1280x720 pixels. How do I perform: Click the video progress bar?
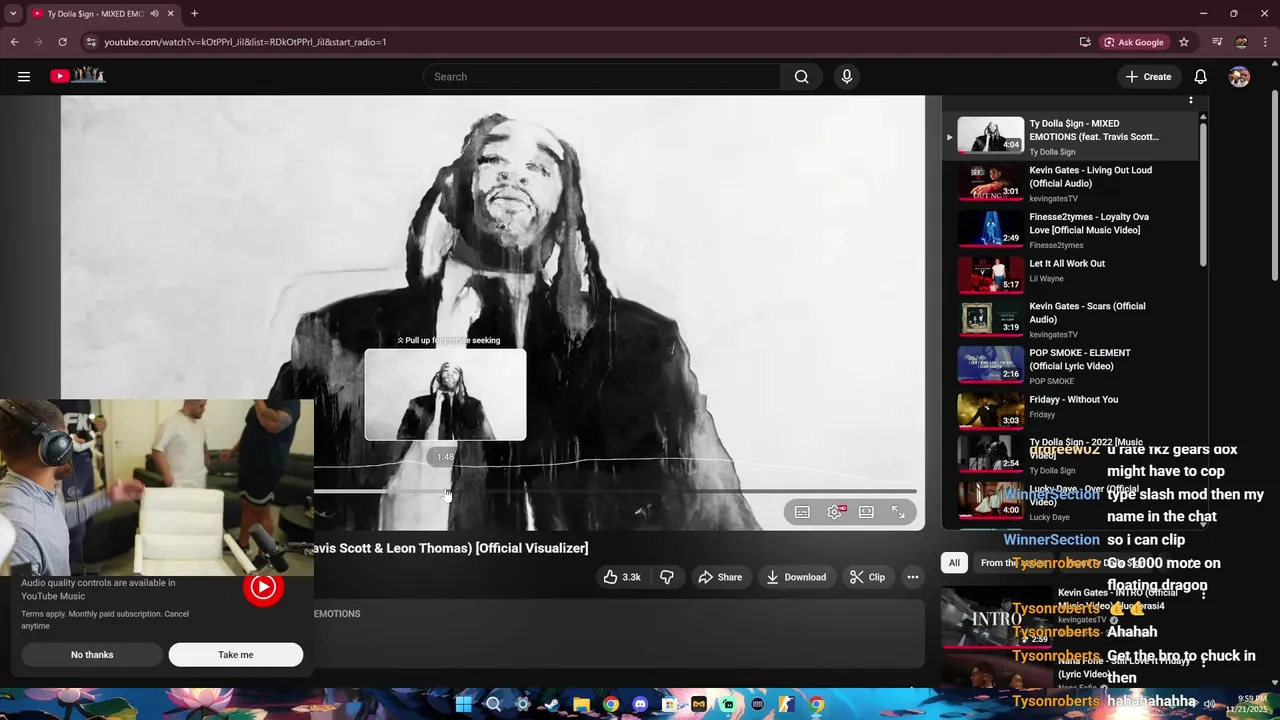click(615, 491)
